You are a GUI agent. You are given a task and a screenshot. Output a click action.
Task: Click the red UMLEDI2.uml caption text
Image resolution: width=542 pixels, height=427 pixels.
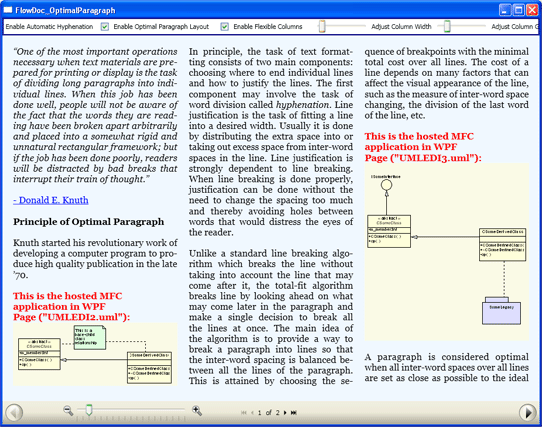click(x=72, y=306)
